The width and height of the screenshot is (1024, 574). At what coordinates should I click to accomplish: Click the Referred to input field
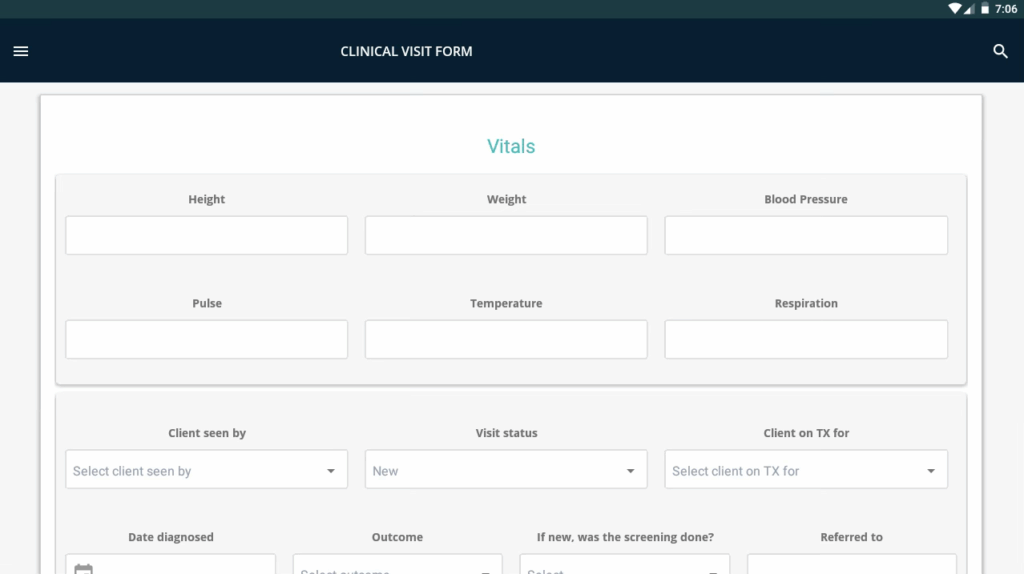[x=851, y=565]
